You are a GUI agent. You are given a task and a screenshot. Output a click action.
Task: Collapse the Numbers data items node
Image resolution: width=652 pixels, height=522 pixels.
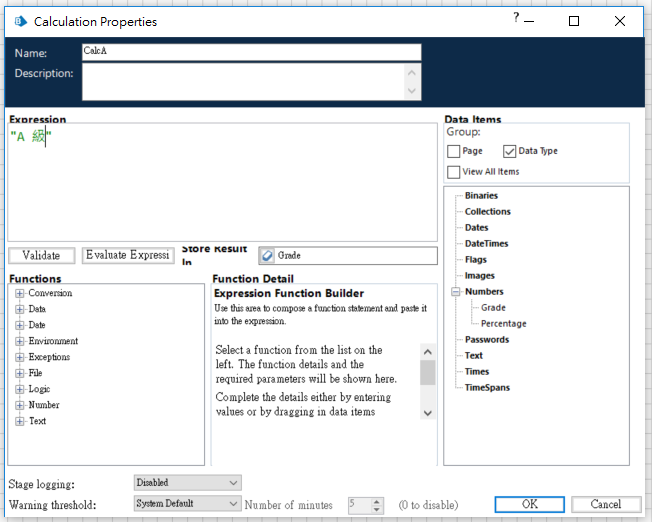456,292
